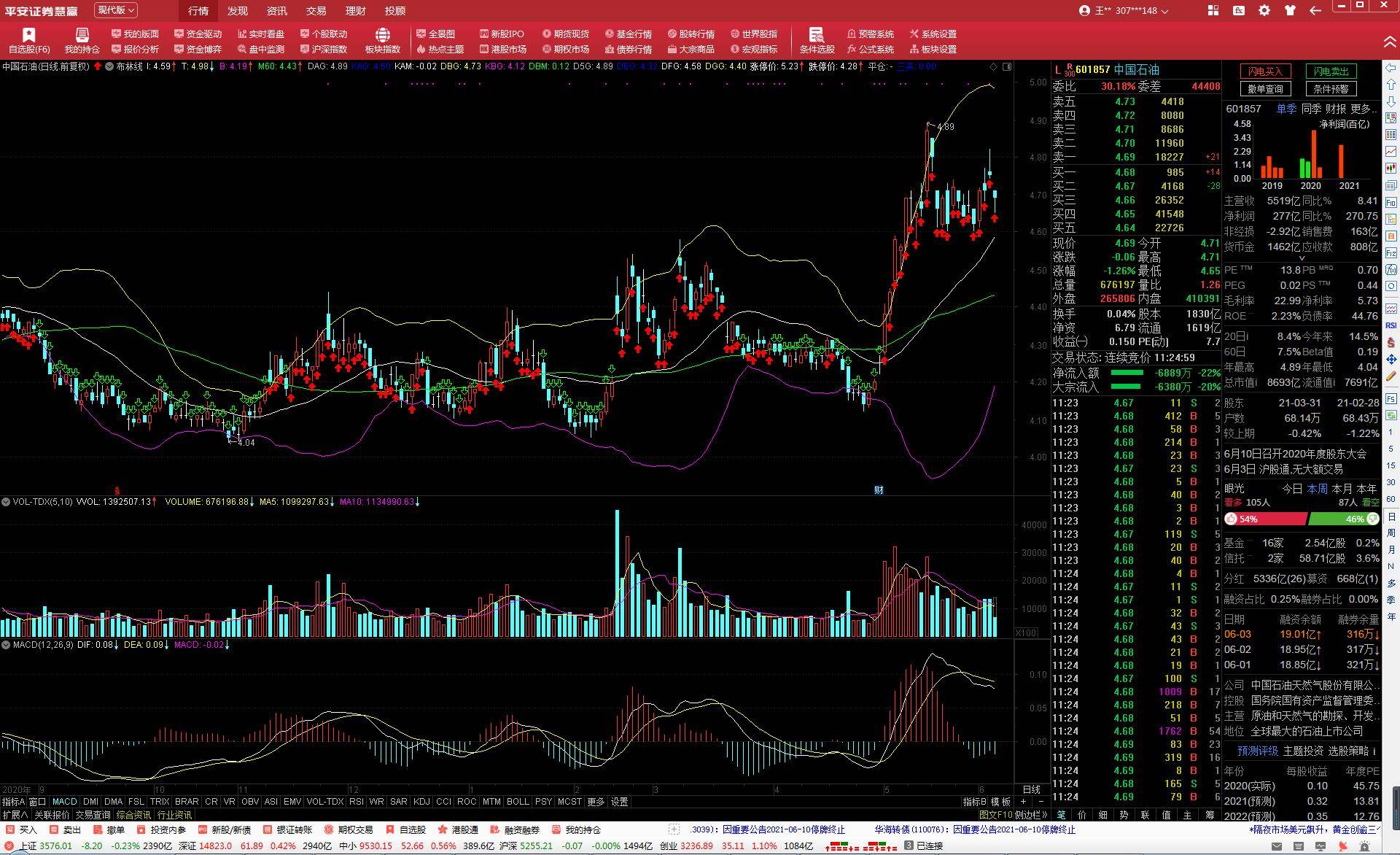Open the 发现 menu tab

click(x=238, y=10)
